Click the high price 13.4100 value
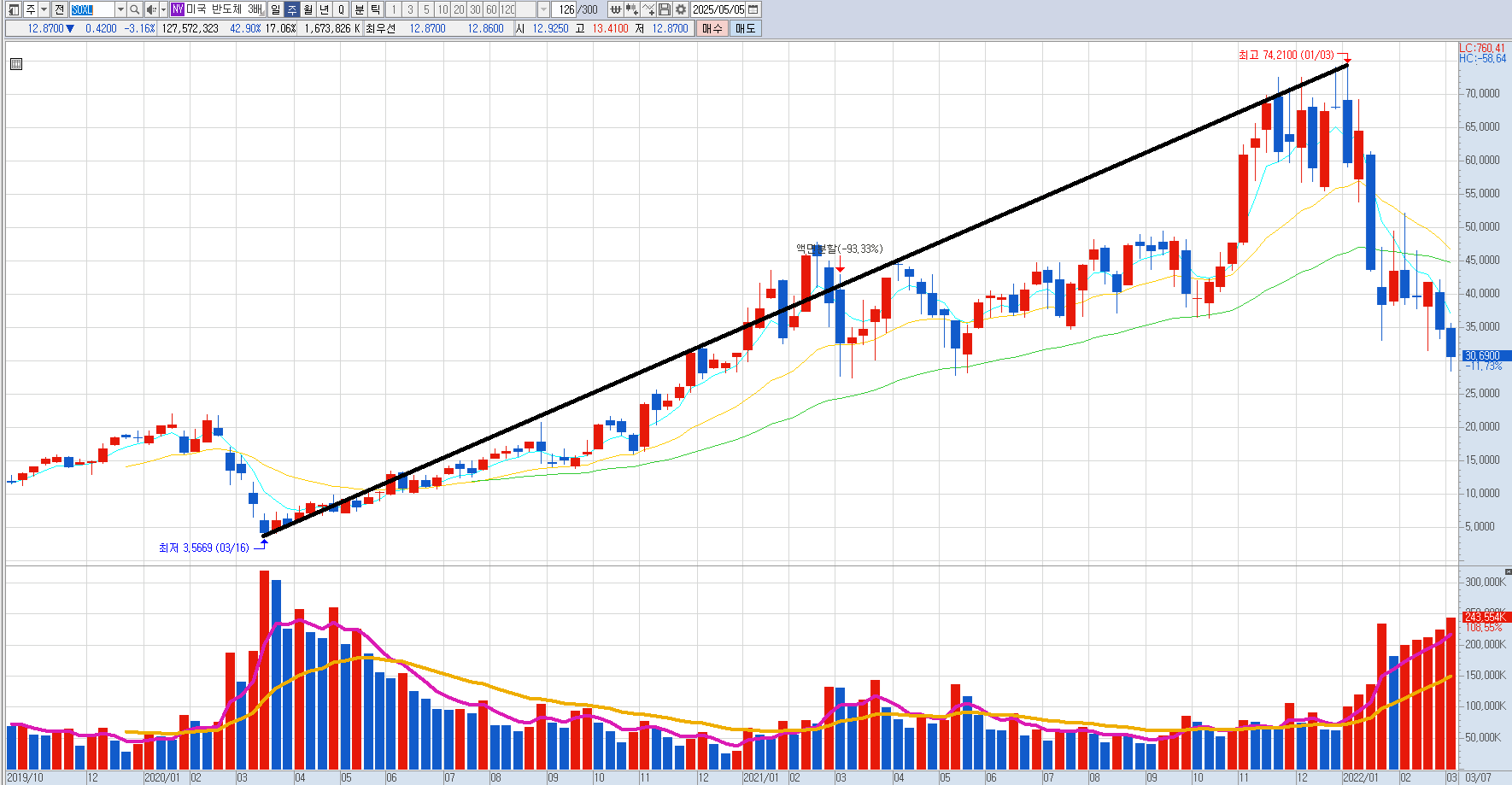 pos(610,28)
